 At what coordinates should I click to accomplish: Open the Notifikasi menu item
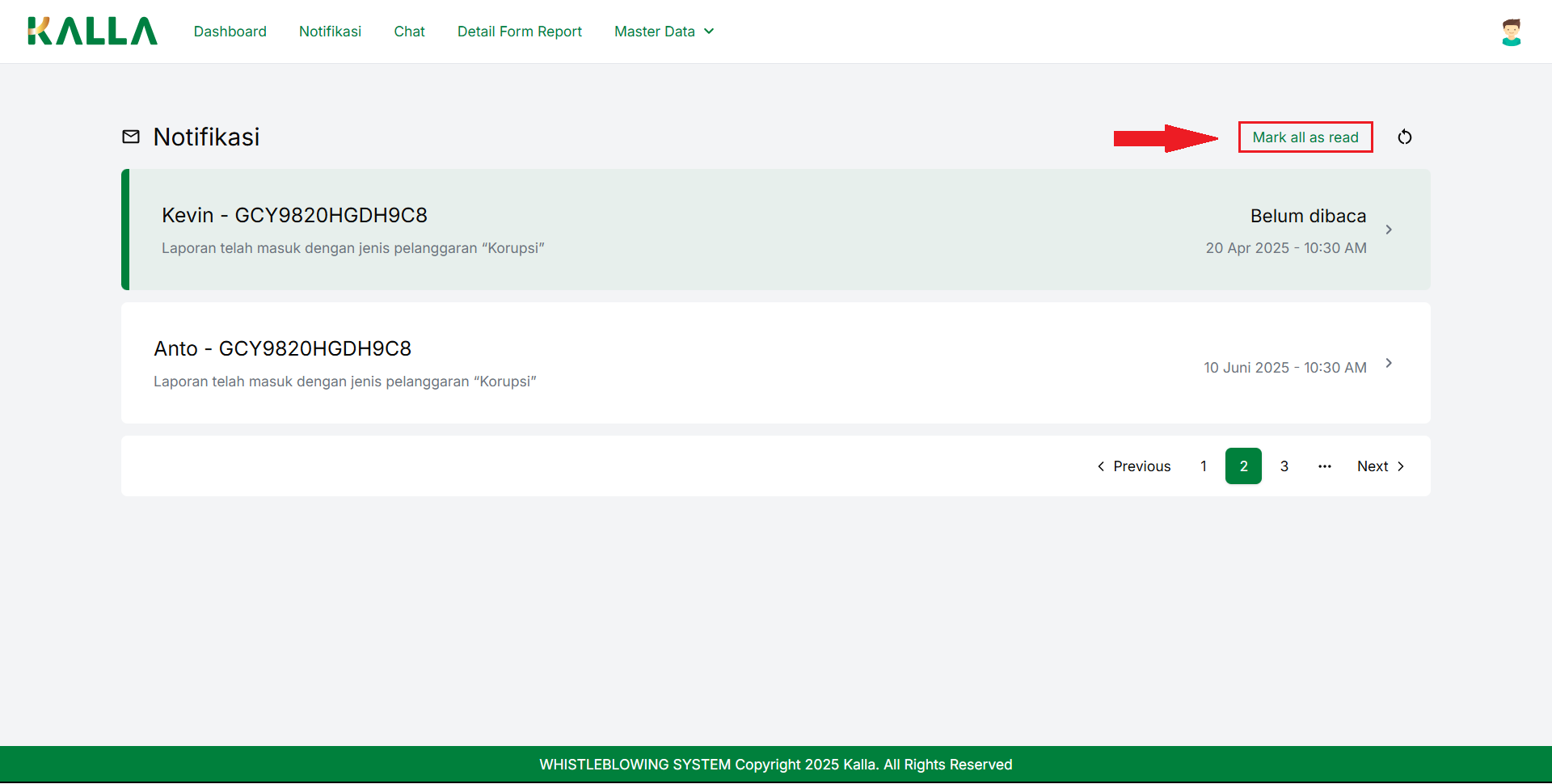click(330, 32)
